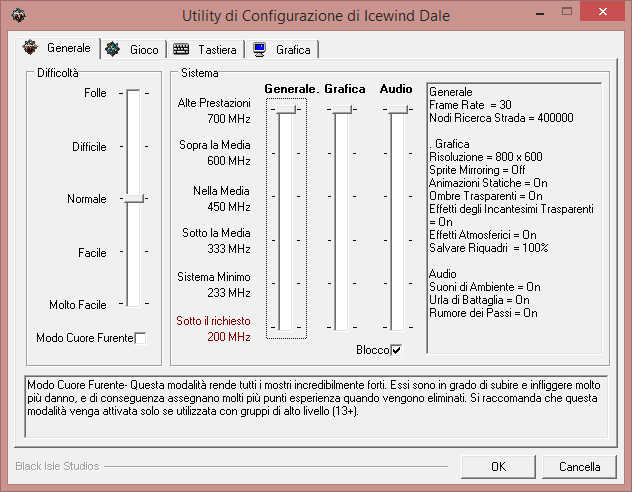The height and width of the screenshot is (492, 632).
Task: Click the Sprite Mirroring = Off line
Action: tap(477, 170)
